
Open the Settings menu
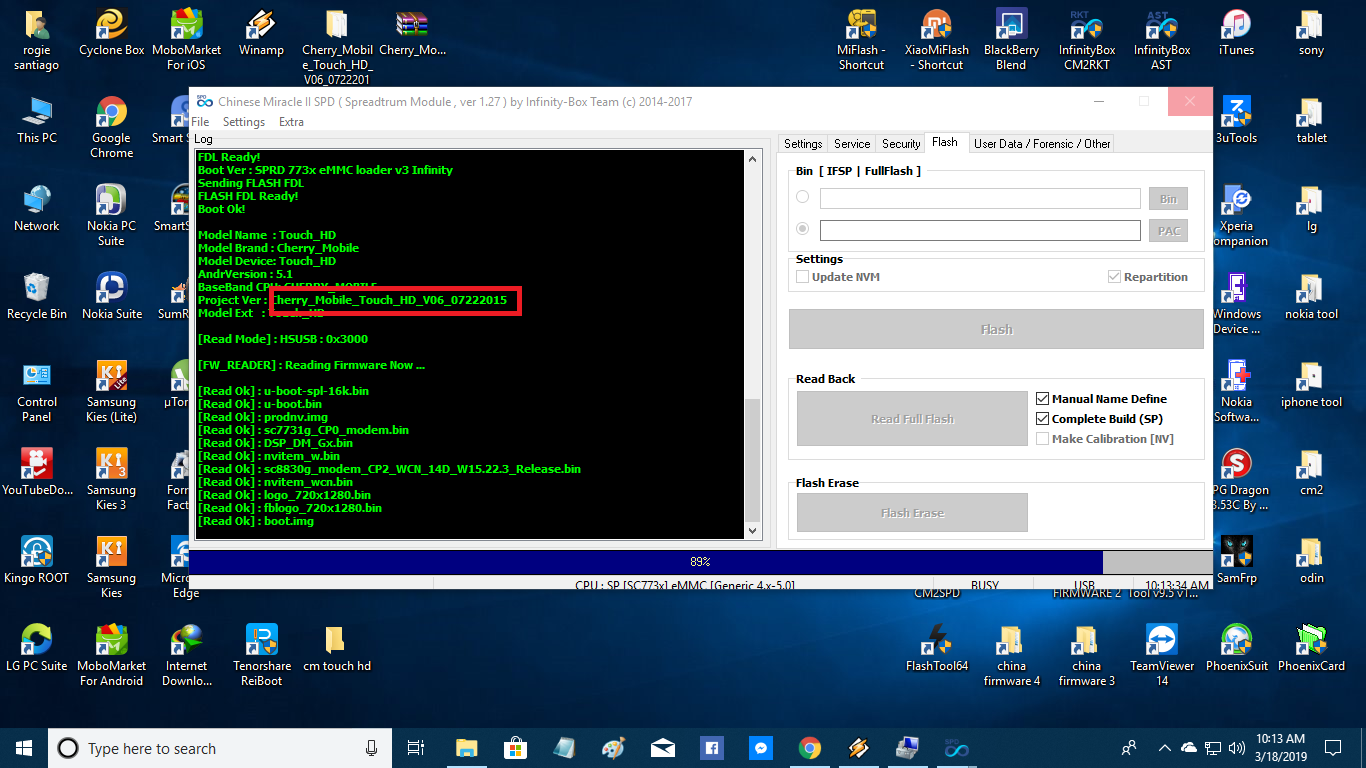click(x=244, y=122)
